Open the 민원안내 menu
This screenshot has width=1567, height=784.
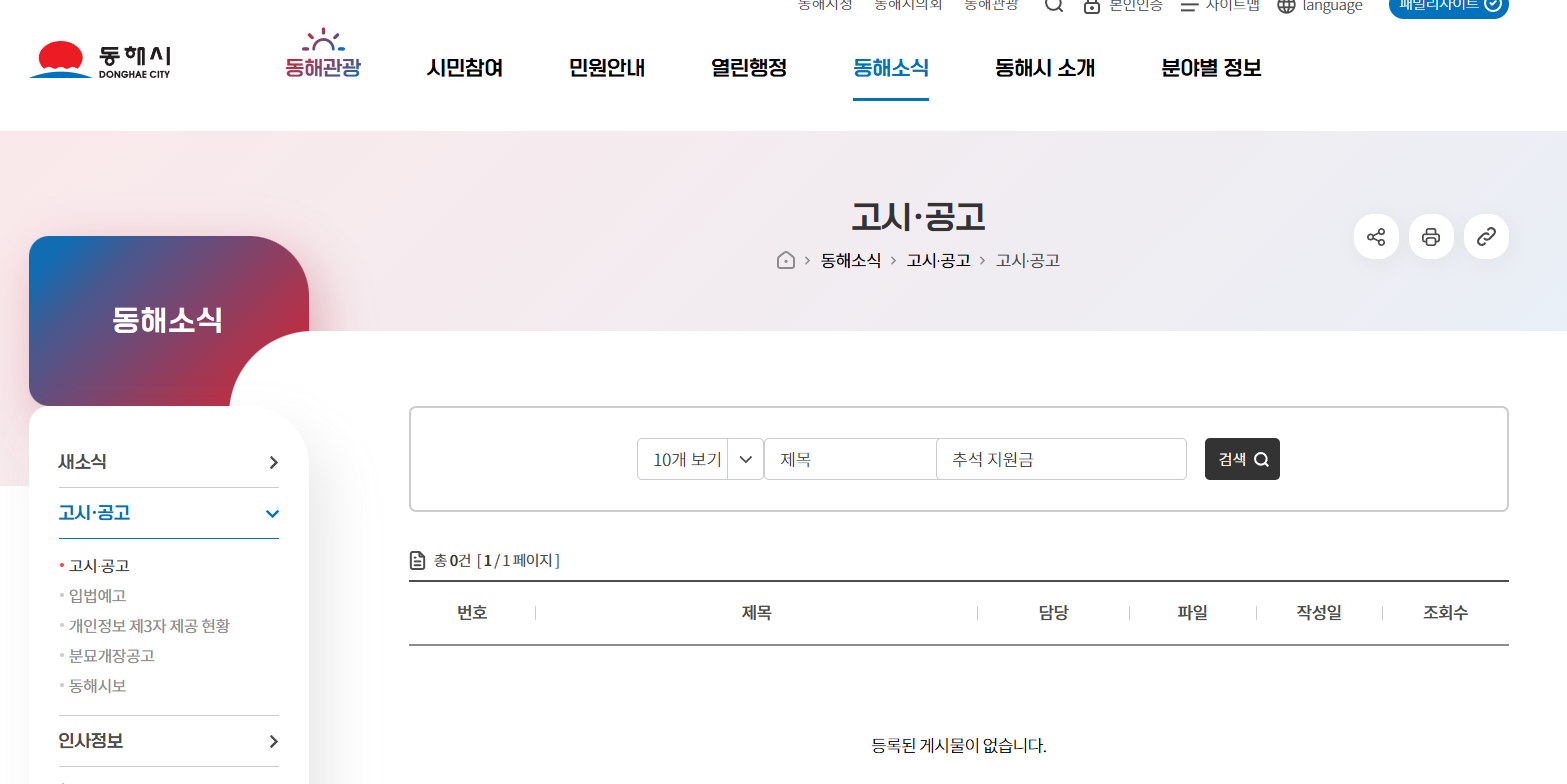tap(607, 68)
